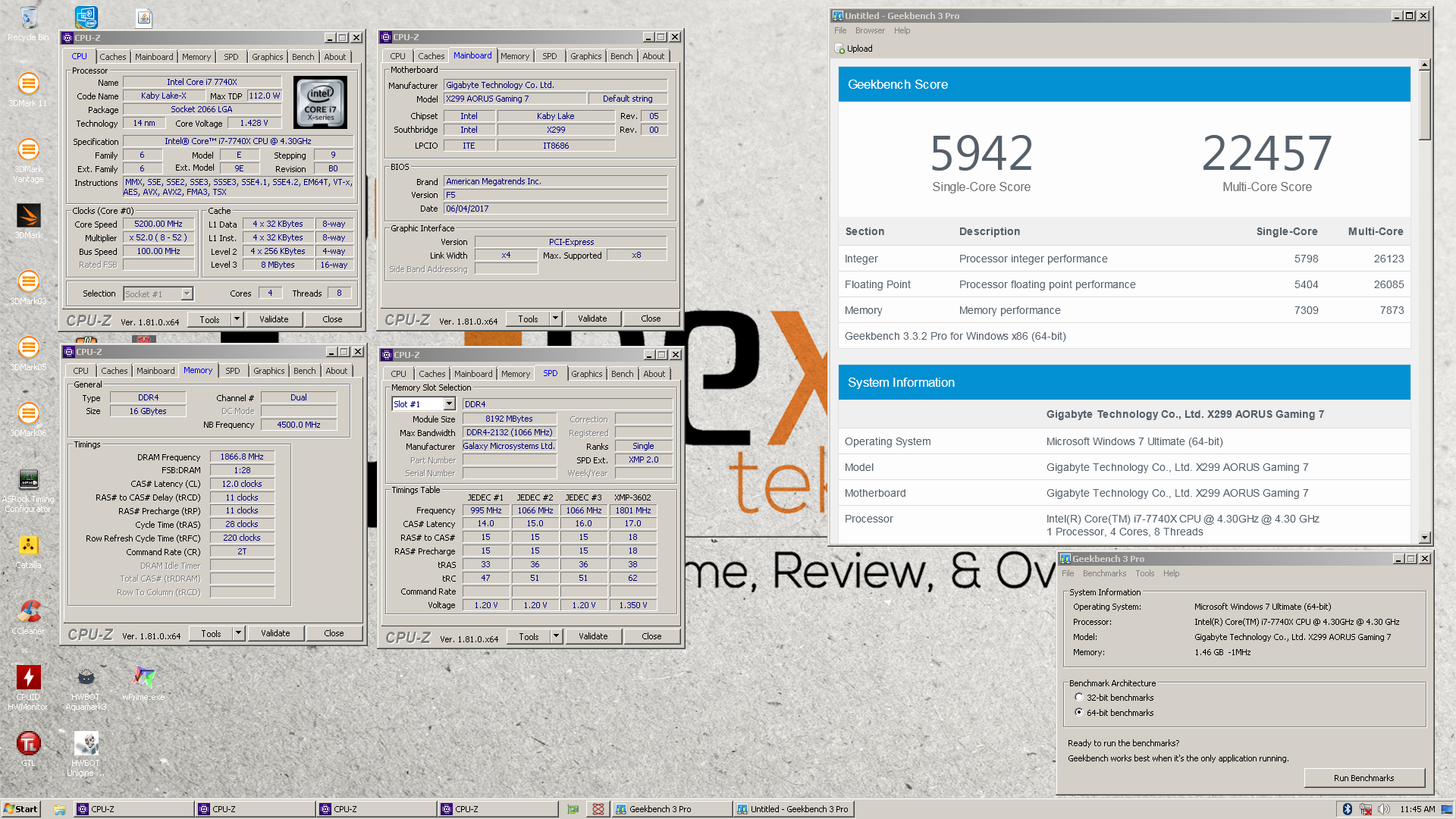Image resolution: width=1456 pixels, height=819 pixels.
Task: Click the Upload icon in Geekbench
Action: pyautogui.click(x=840, y=49)
